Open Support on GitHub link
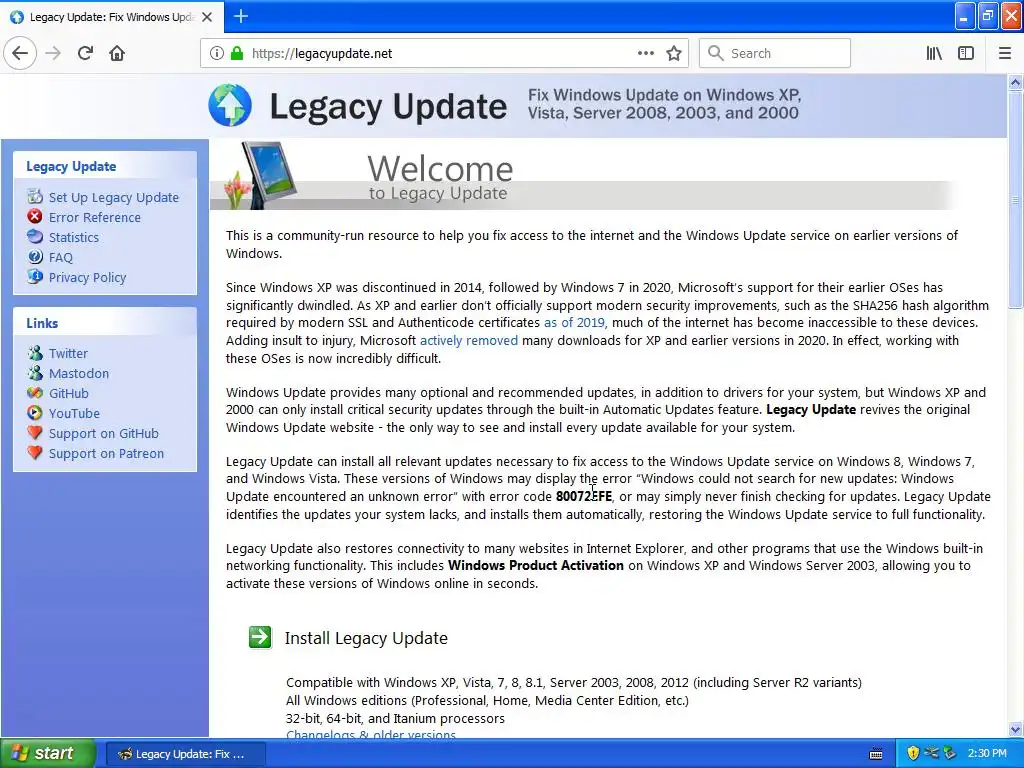The width and height of the screenshot is (1024, 768). (104, 434)
